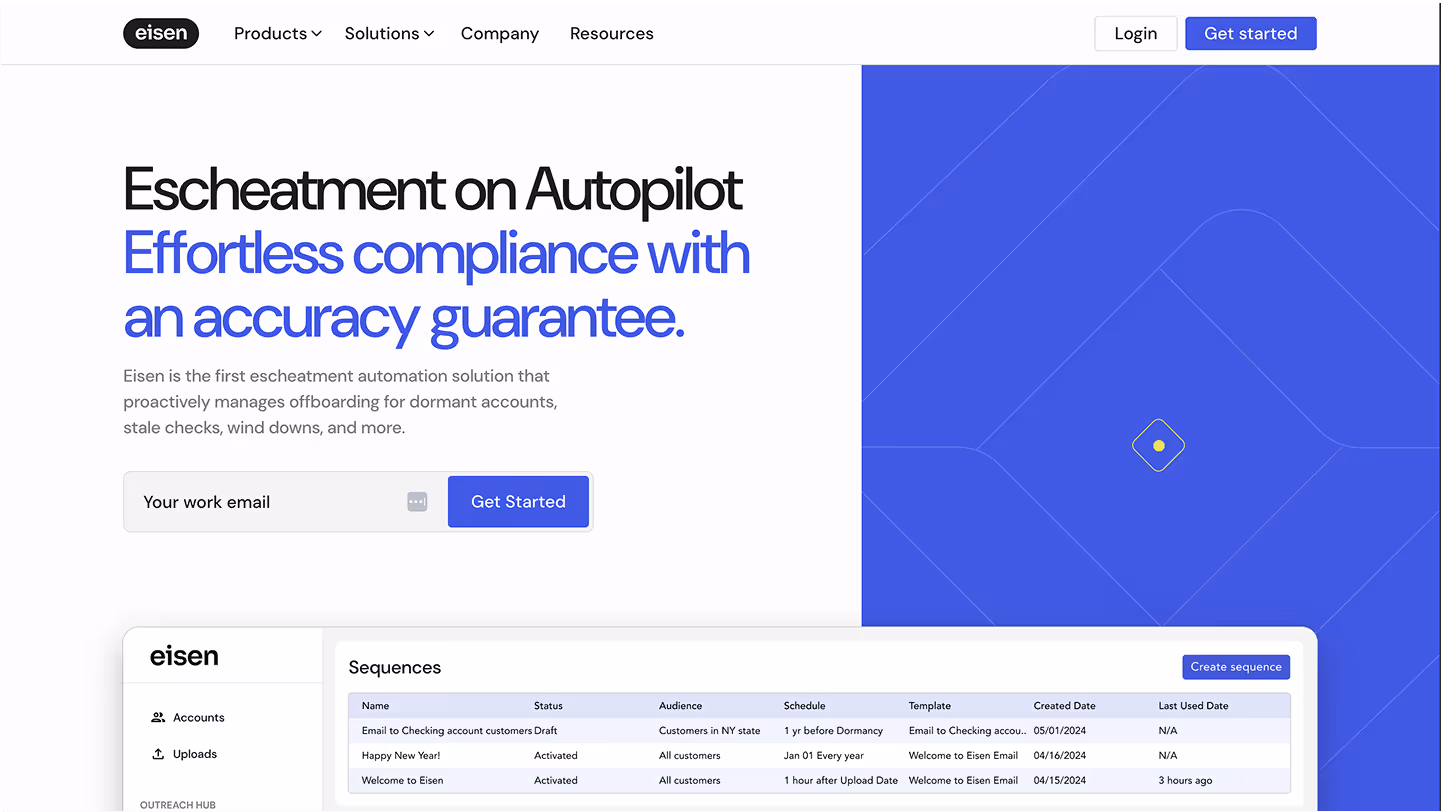Screen dimensions: 1441x812
Task: Click the Jan 01 Every year schedule
Action: 824,756
